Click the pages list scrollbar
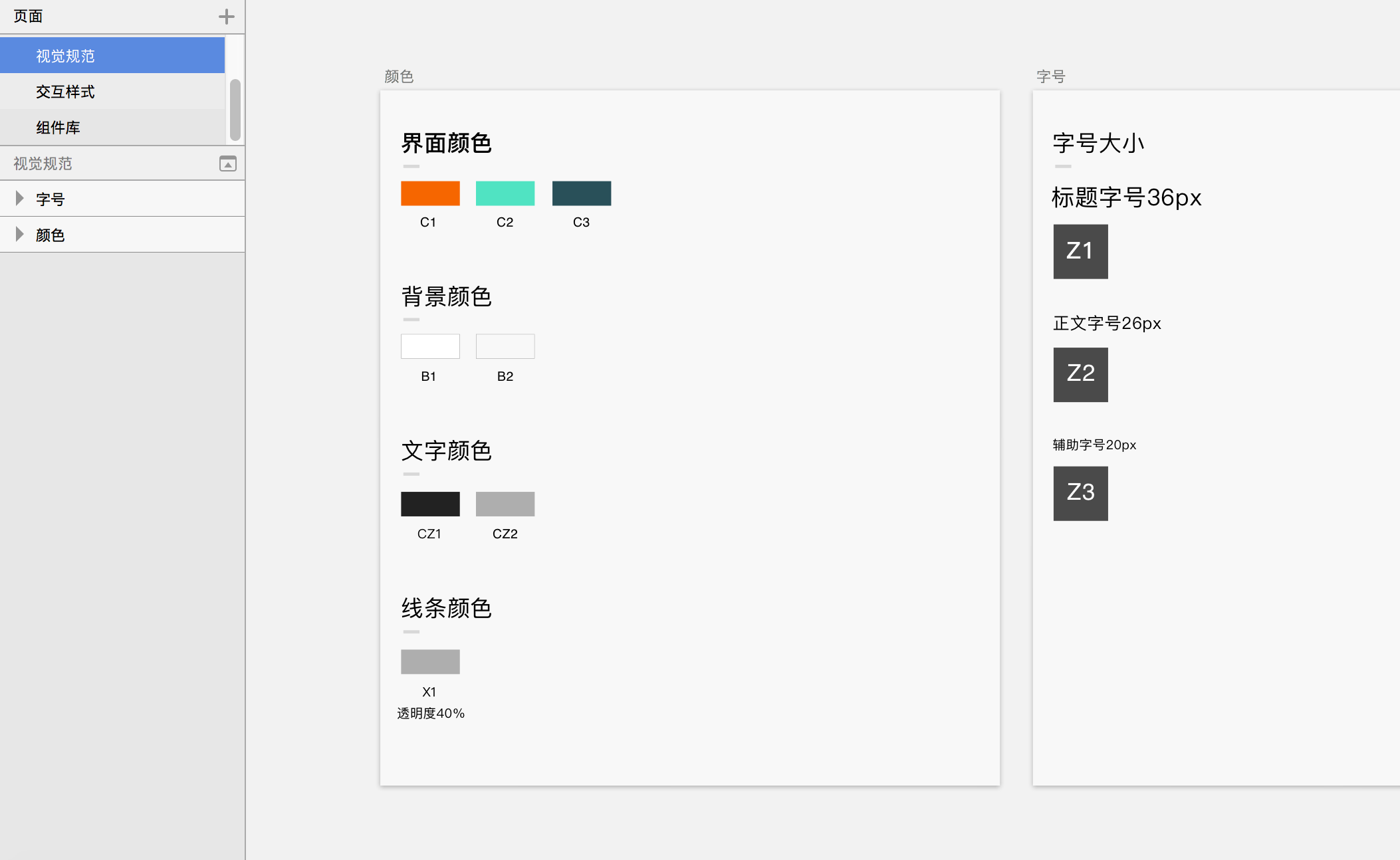This screenshot has height=860, width=1400. (x=235, y=110)
